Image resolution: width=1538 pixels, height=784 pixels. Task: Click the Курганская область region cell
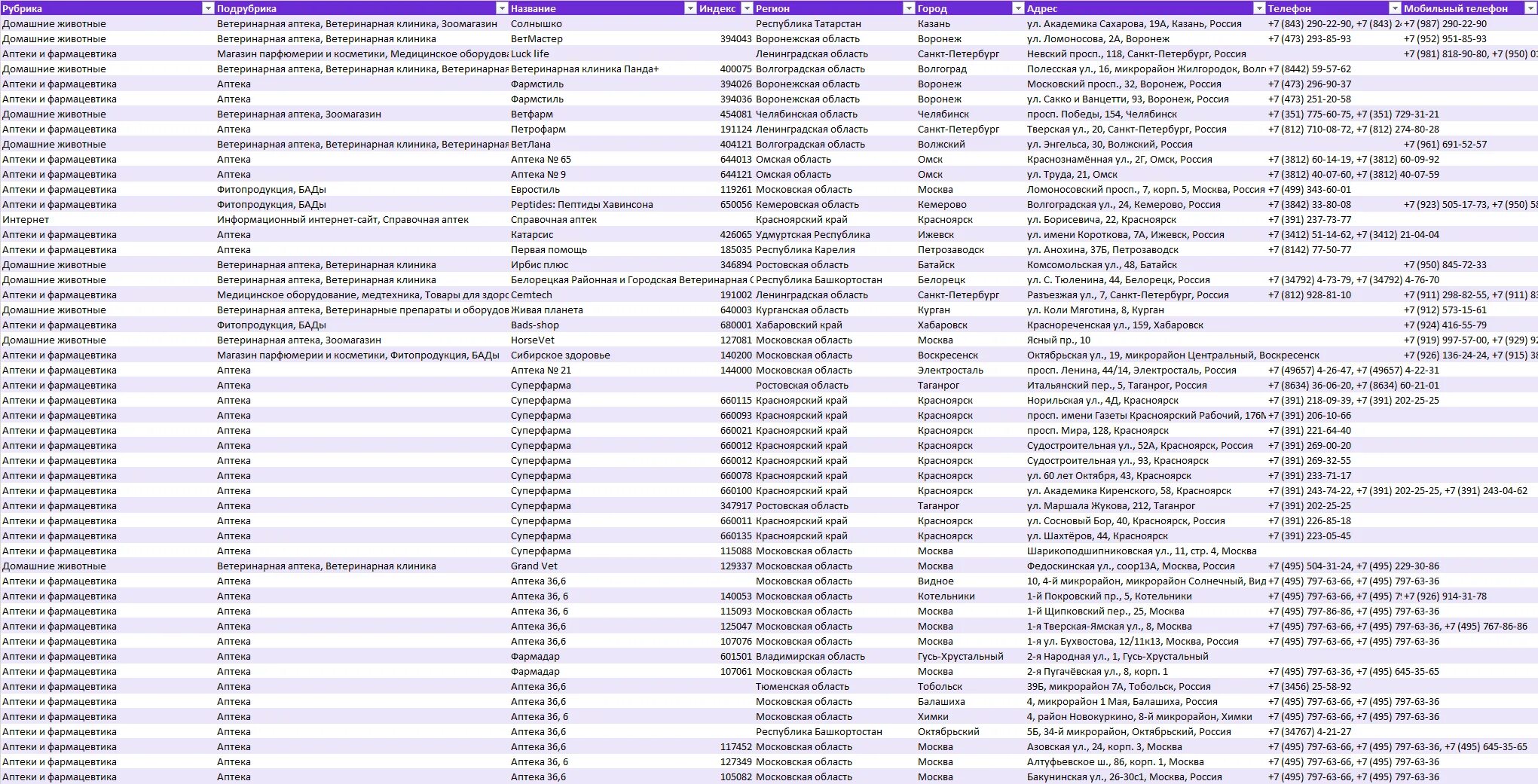tap(834, 310)
